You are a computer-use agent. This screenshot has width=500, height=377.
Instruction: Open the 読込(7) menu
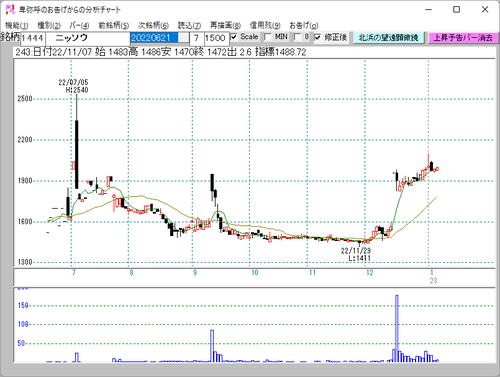[x=189, y=25]
